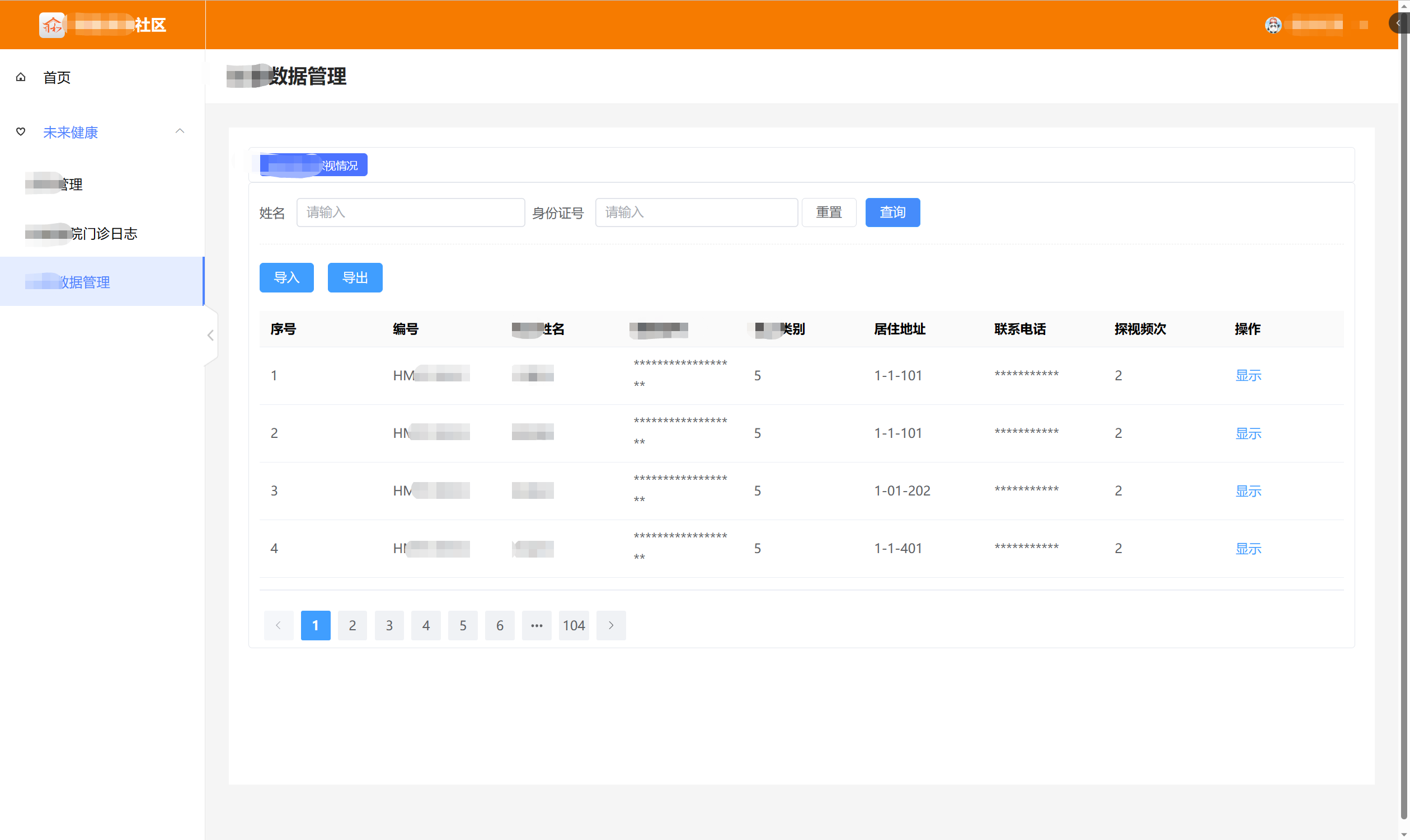Go to page 6
The height and width of the screenshot is (840, 1410).
500,625
